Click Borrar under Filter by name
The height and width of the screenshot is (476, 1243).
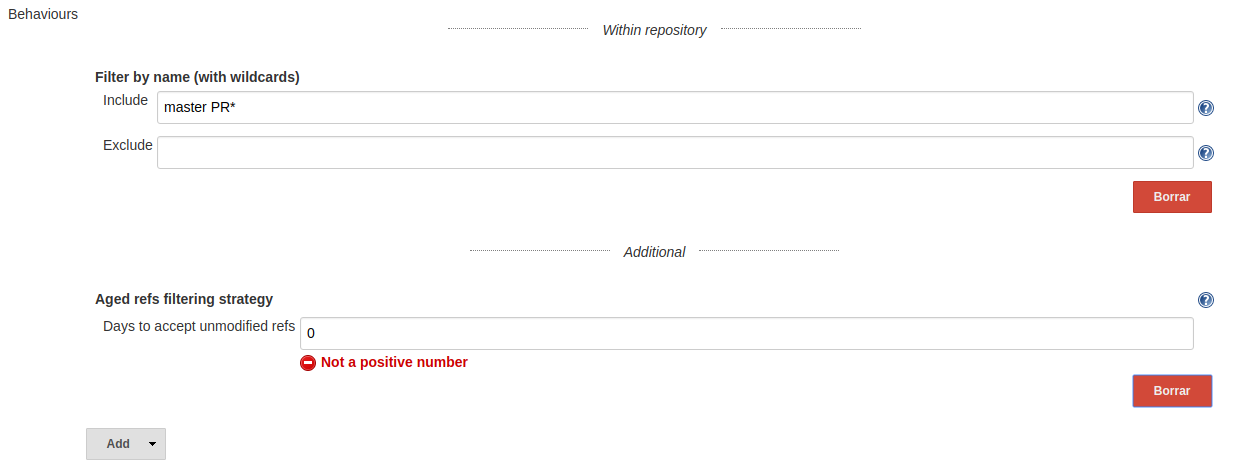[1172, 197]
